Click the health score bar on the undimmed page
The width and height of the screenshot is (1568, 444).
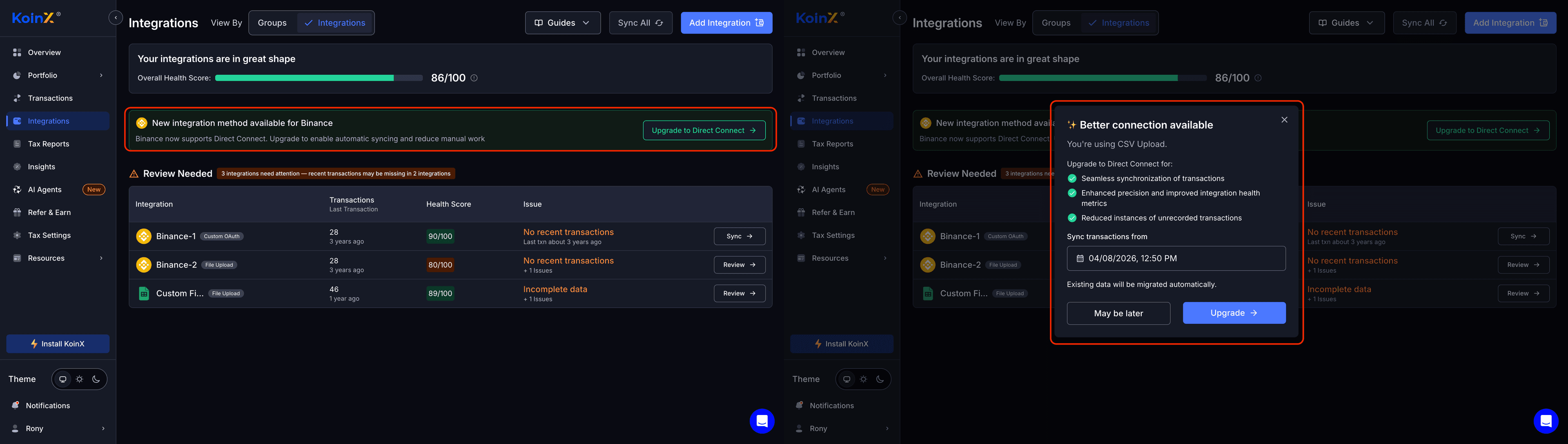319,78
